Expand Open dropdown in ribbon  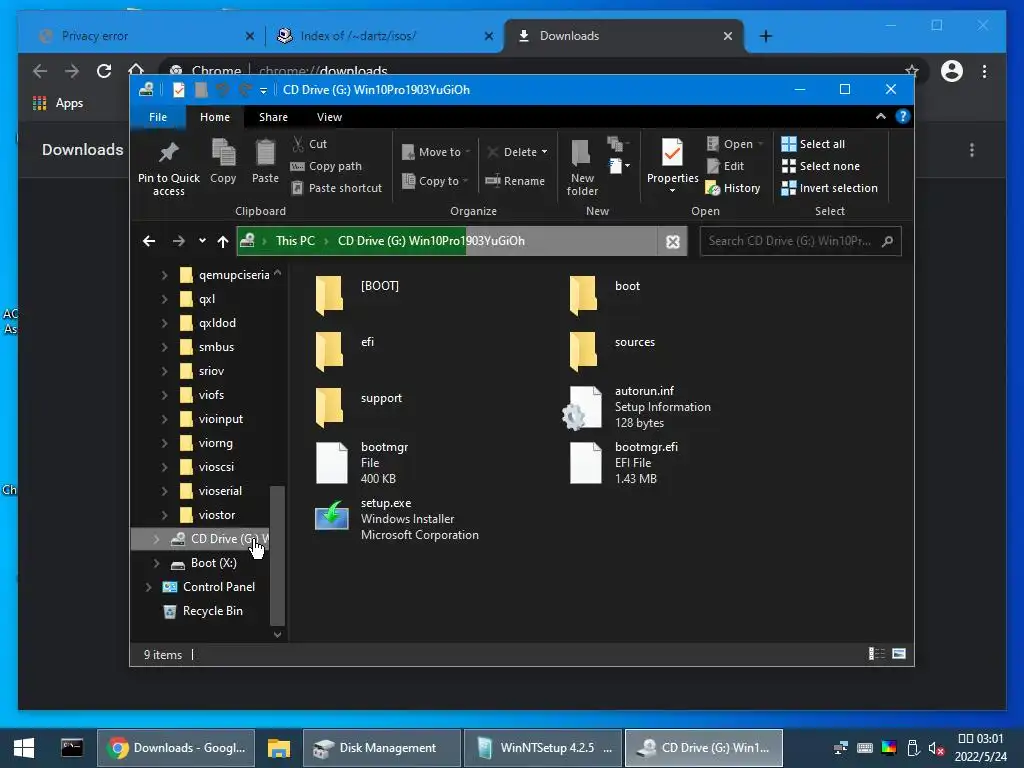pos(760,144)
